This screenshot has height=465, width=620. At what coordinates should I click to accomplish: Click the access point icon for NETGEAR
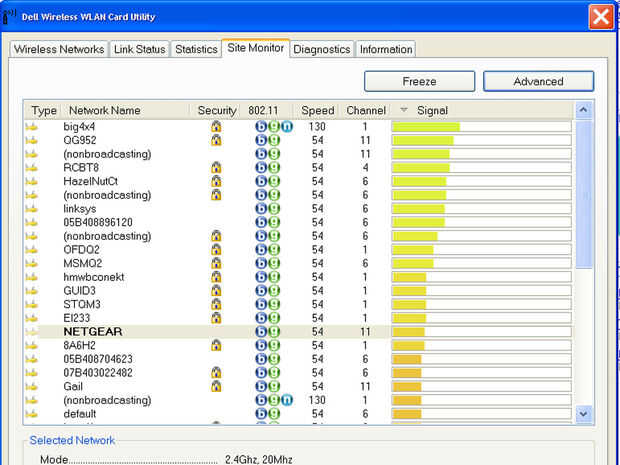[x=32, y=332]
